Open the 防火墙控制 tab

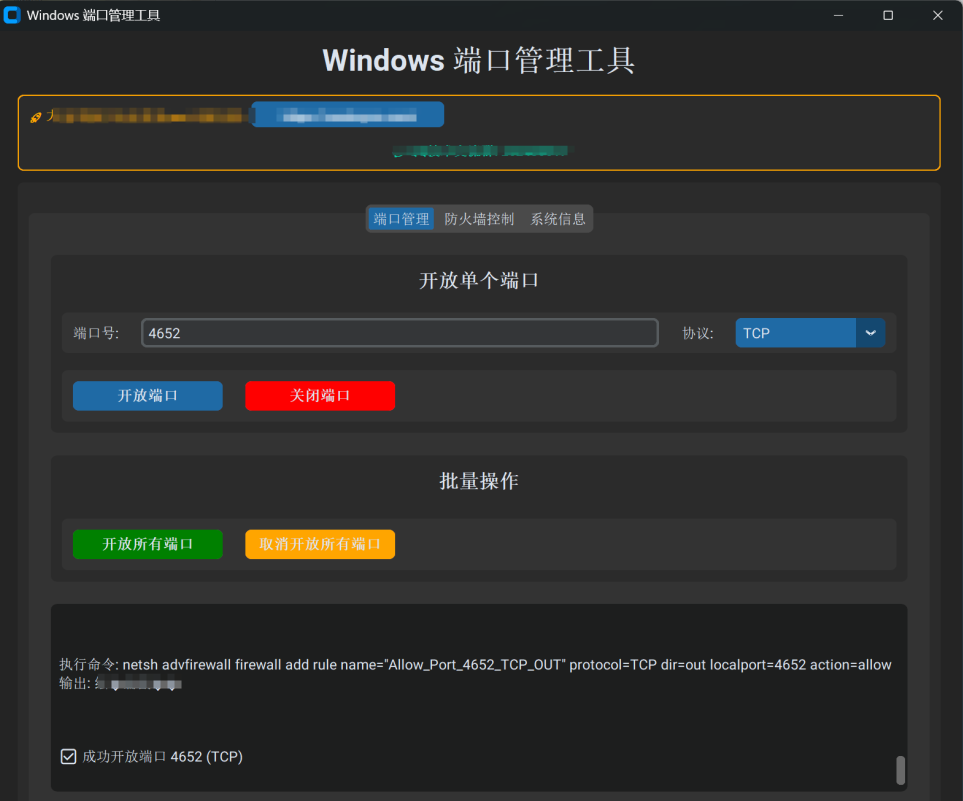pyautogui.click(x=479, y=219)
